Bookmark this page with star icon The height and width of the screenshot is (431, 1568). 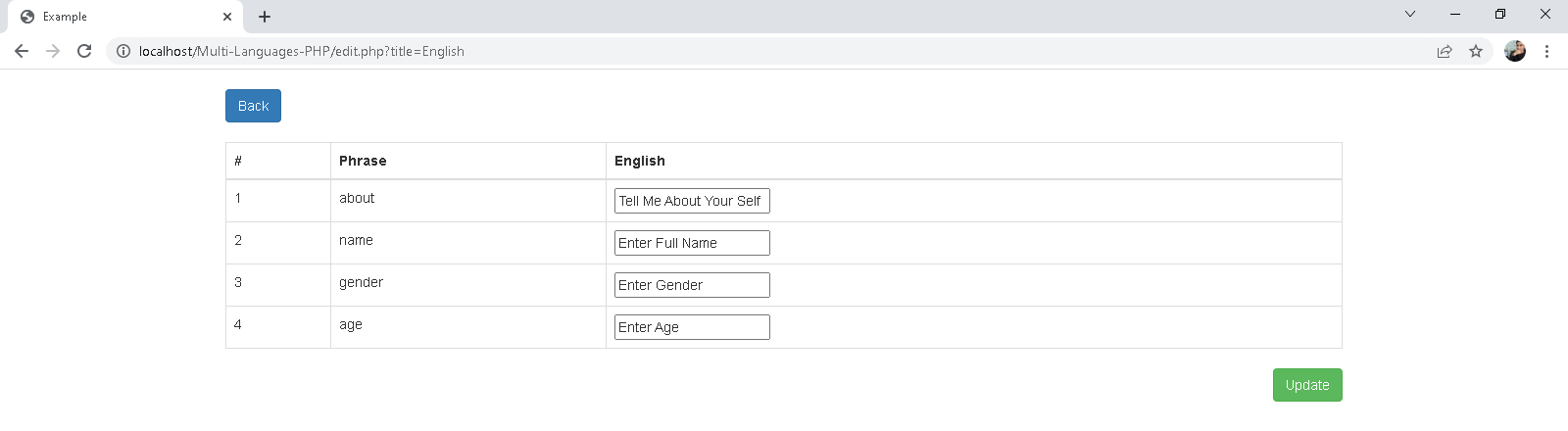1476,51
